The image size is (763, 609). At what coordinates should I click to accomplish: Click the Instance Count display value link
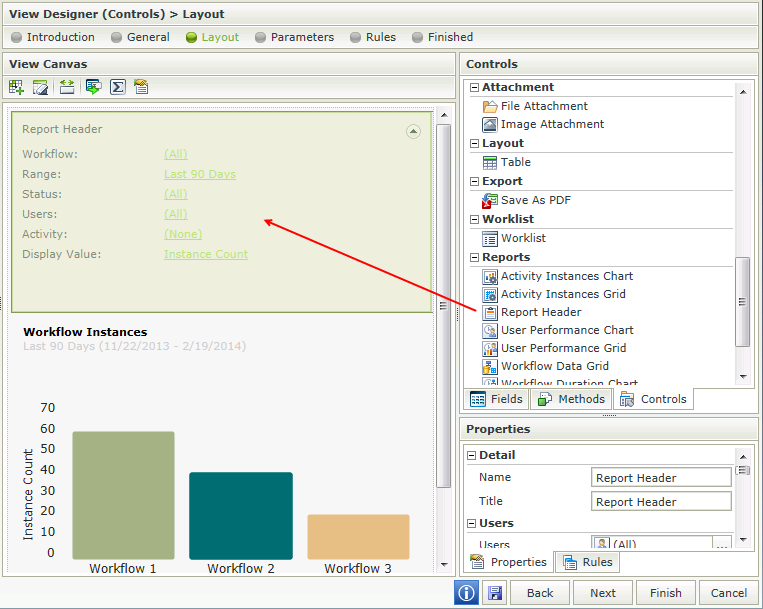[x=206, y=254]
